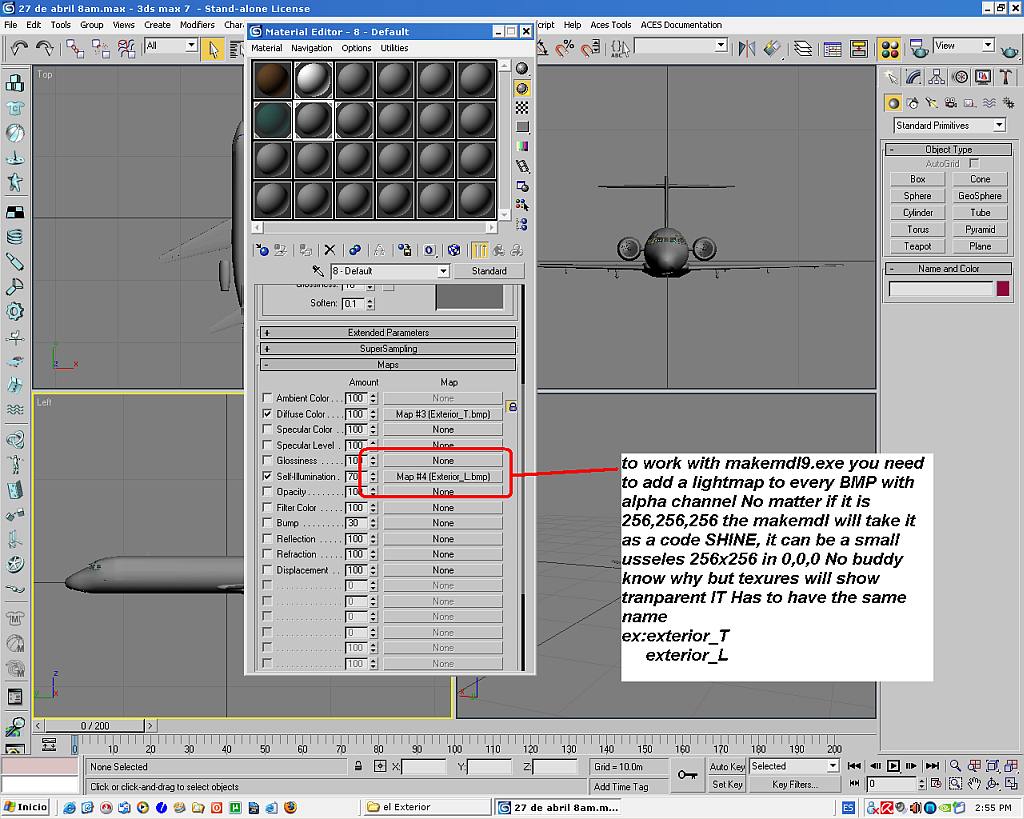Toggle the Background checker icon in Material Editor
The width and height of the screenshot is (1024, 819).
[x=522, y=107]
